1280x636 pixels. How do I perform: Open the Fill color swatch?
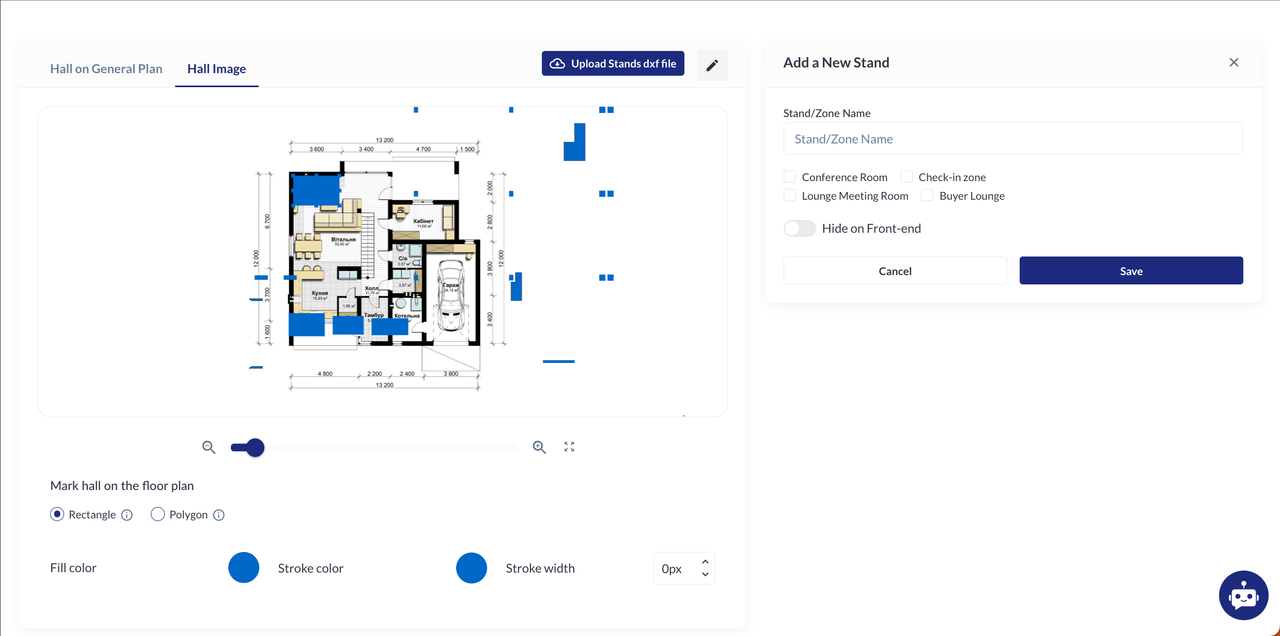pos(244,568)
